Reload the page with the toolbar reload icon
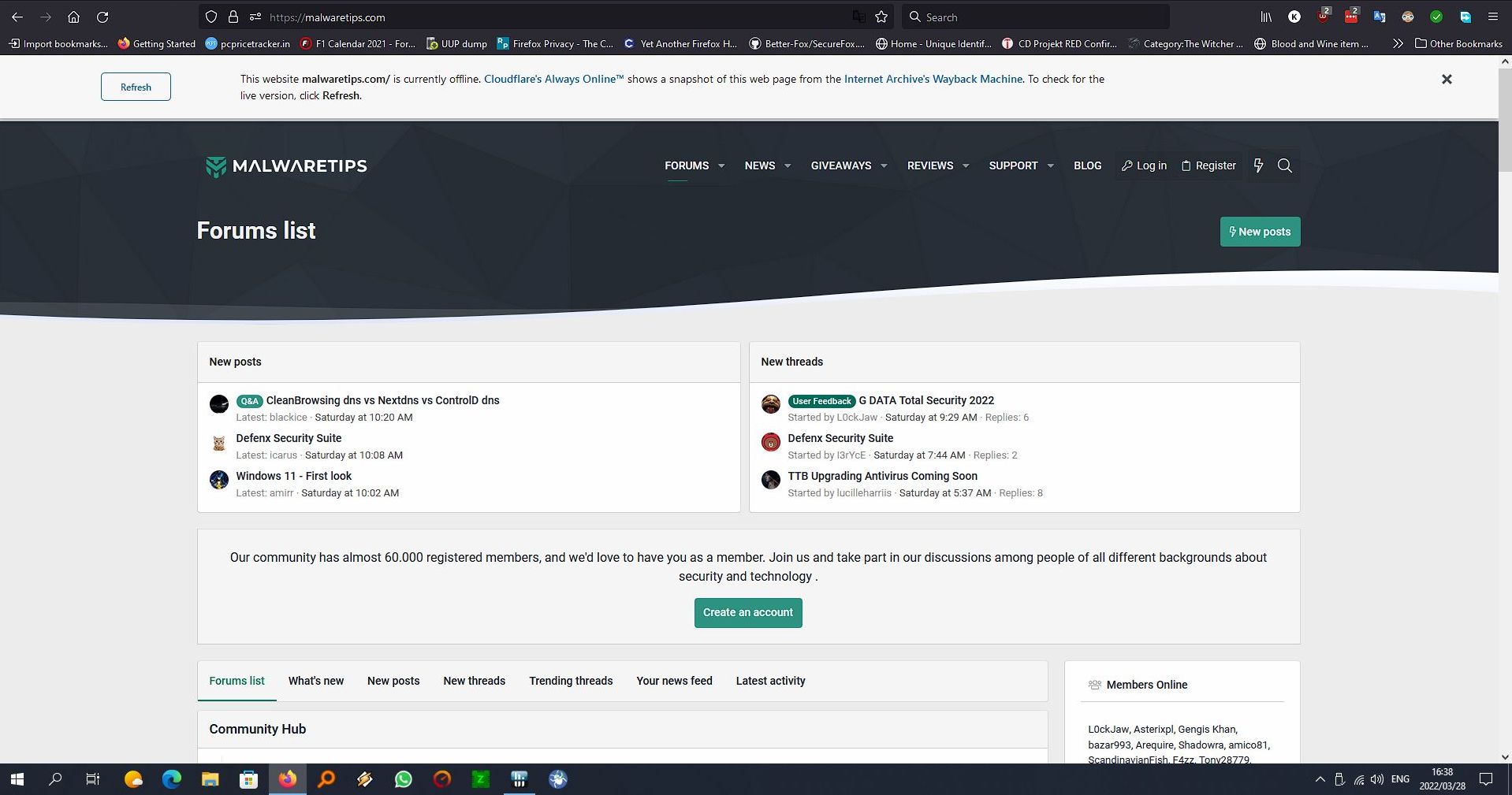This screenshot has width=1512, height=795. coord(102,17)
